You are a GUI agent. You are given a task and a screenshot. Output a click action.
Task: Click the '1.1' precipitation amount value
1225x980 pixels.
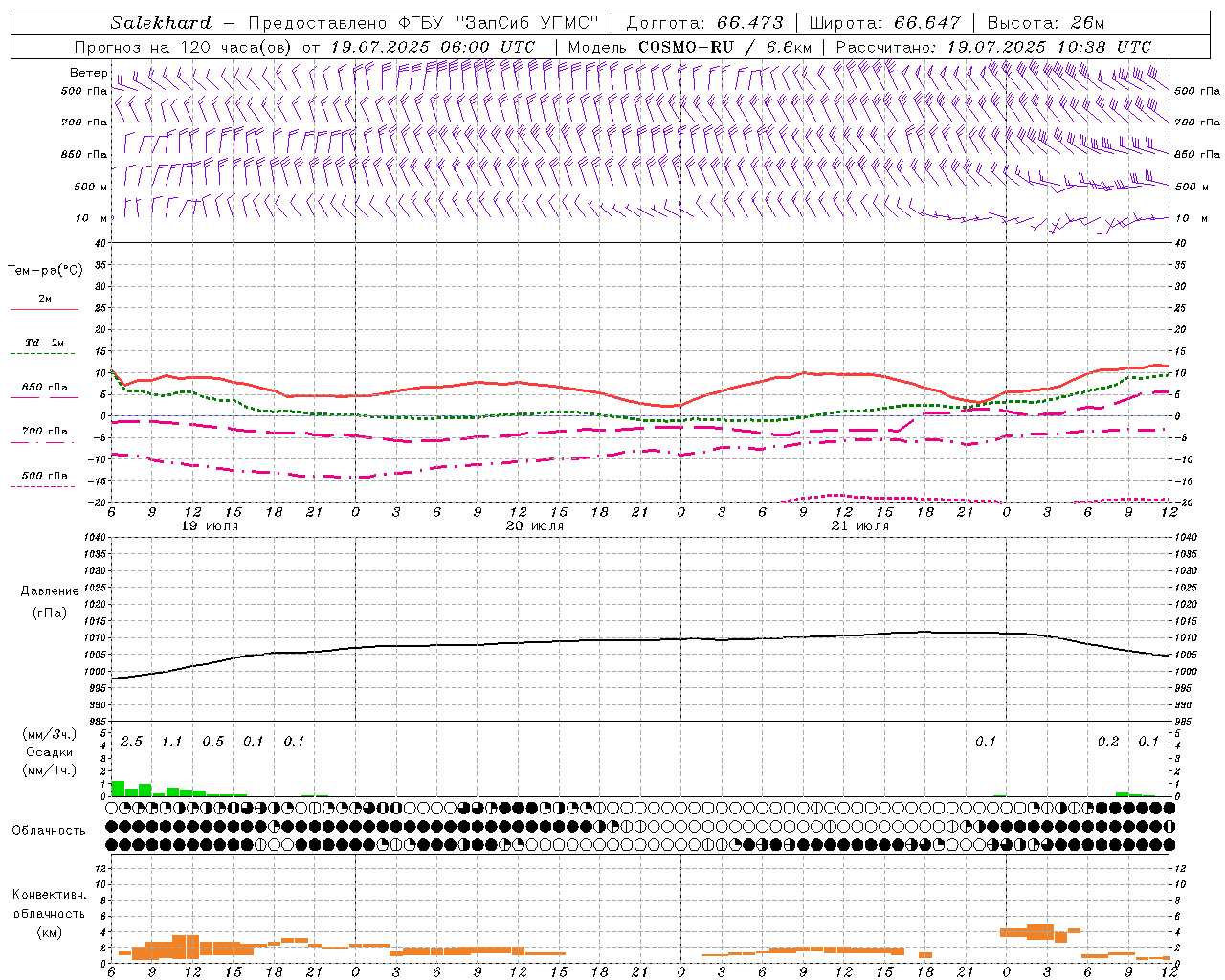coord(171,742)
